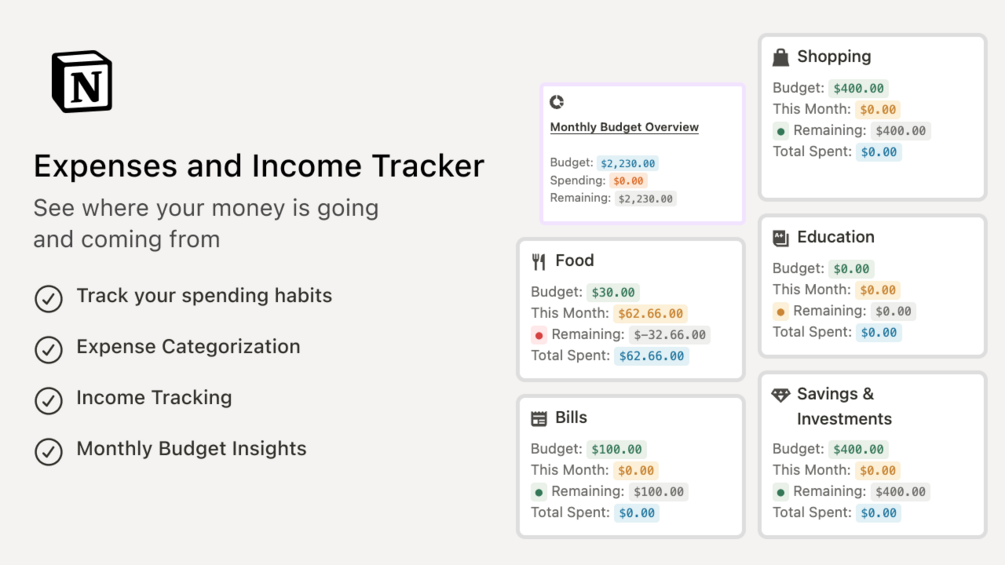Open the Monthly Budget Overview link
This screenshot has height=565, width=1005.
click(x=624, y=127)
